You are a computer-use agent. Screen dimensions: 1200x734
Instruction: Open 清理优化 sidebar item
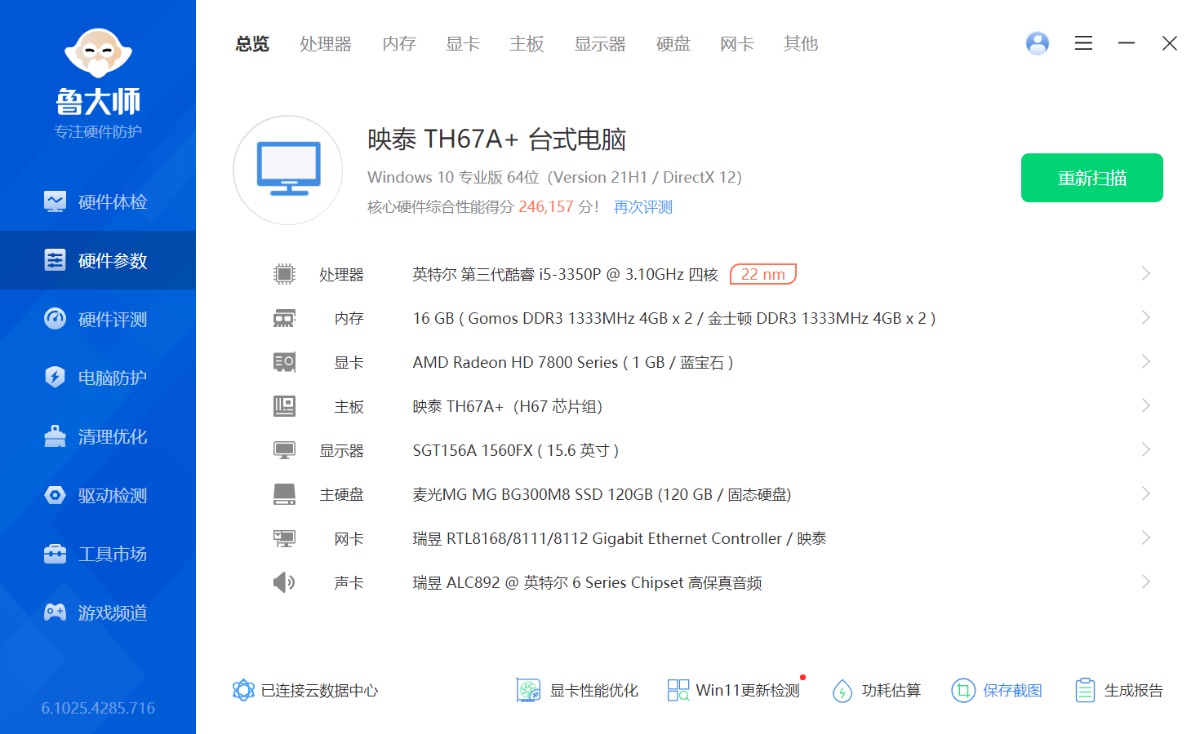[98, 437]
